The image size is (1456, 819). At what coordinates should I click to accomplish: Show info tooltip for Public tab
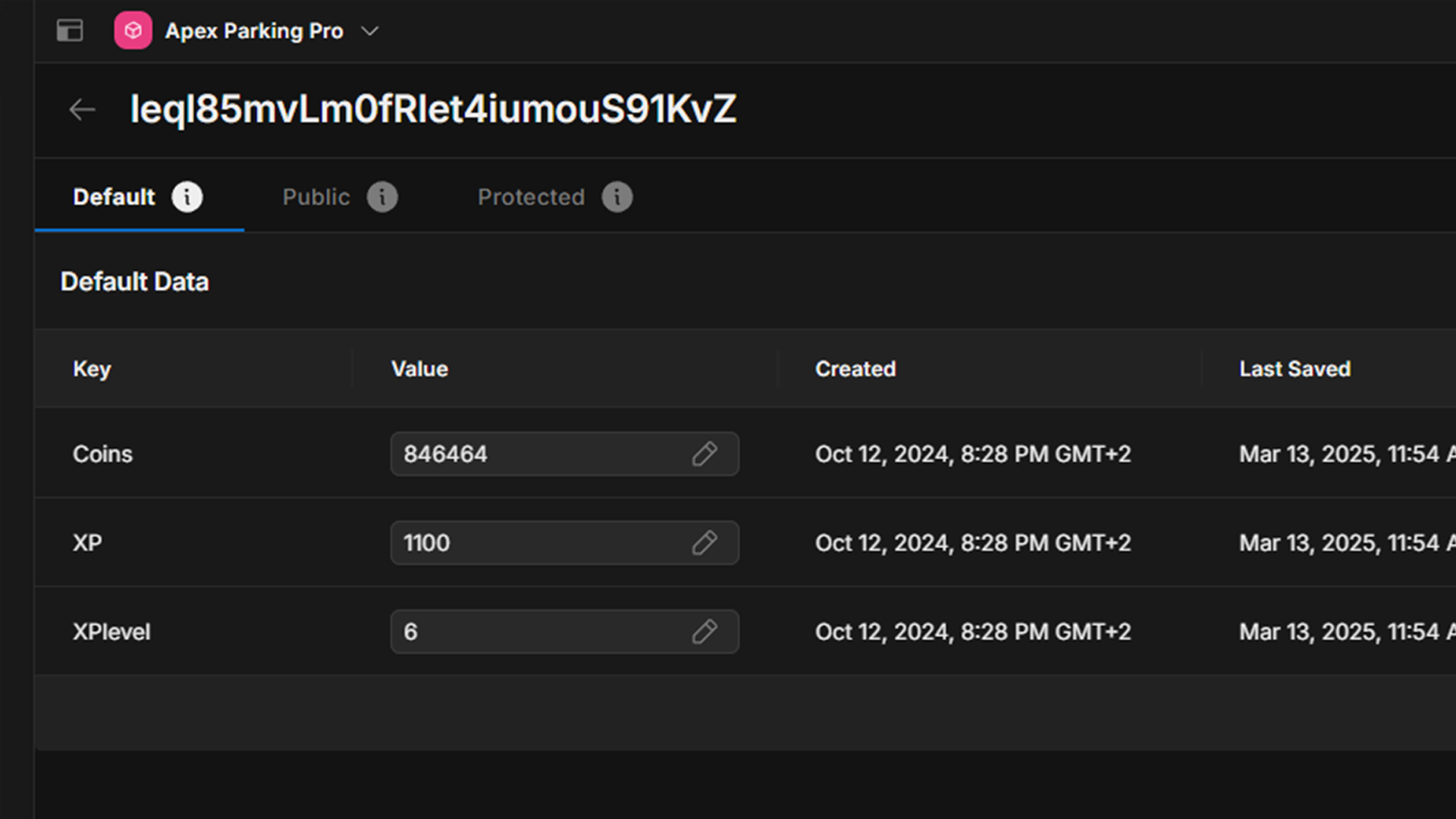click(x=382, y=197)
